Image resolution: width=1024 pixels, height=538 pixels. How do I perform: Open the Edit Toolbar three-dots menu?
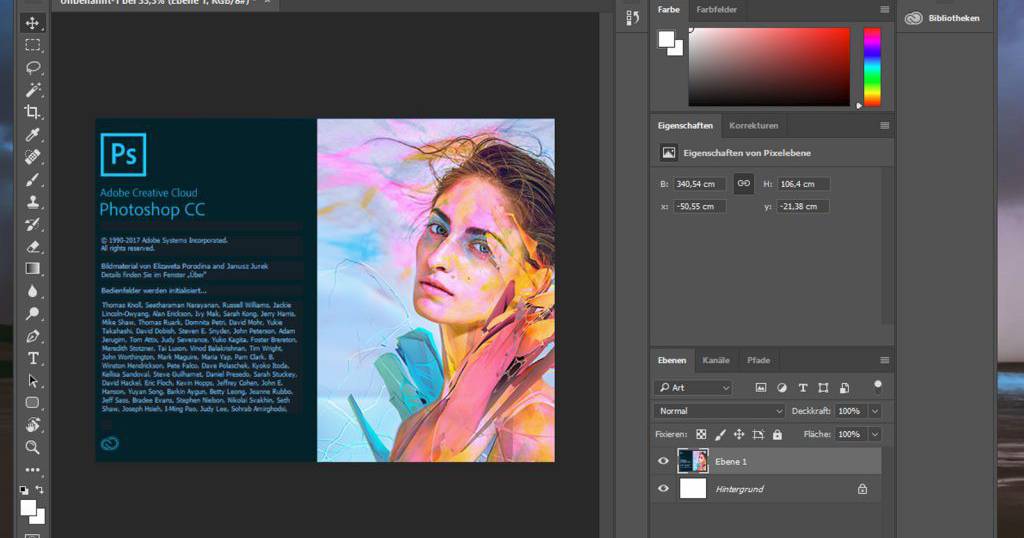pos(32,469)
